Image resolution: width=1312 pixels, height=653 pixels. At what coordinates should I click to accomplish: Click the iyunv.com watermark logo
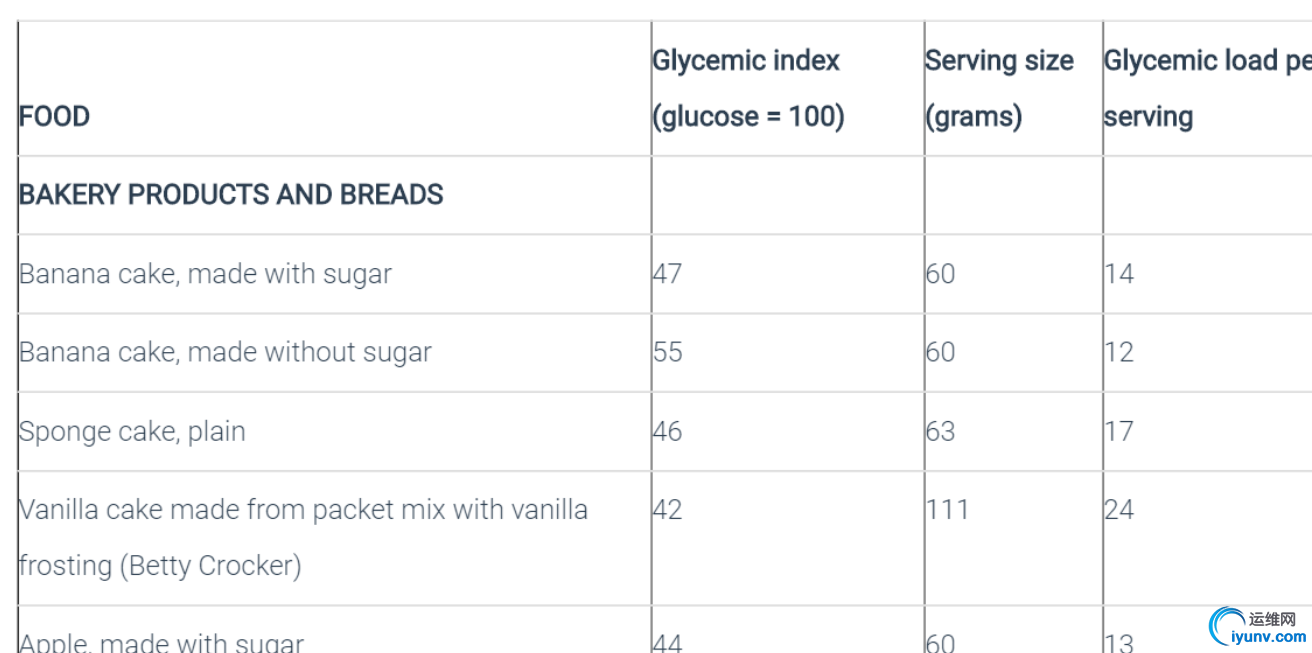(x=1258, y=627)
